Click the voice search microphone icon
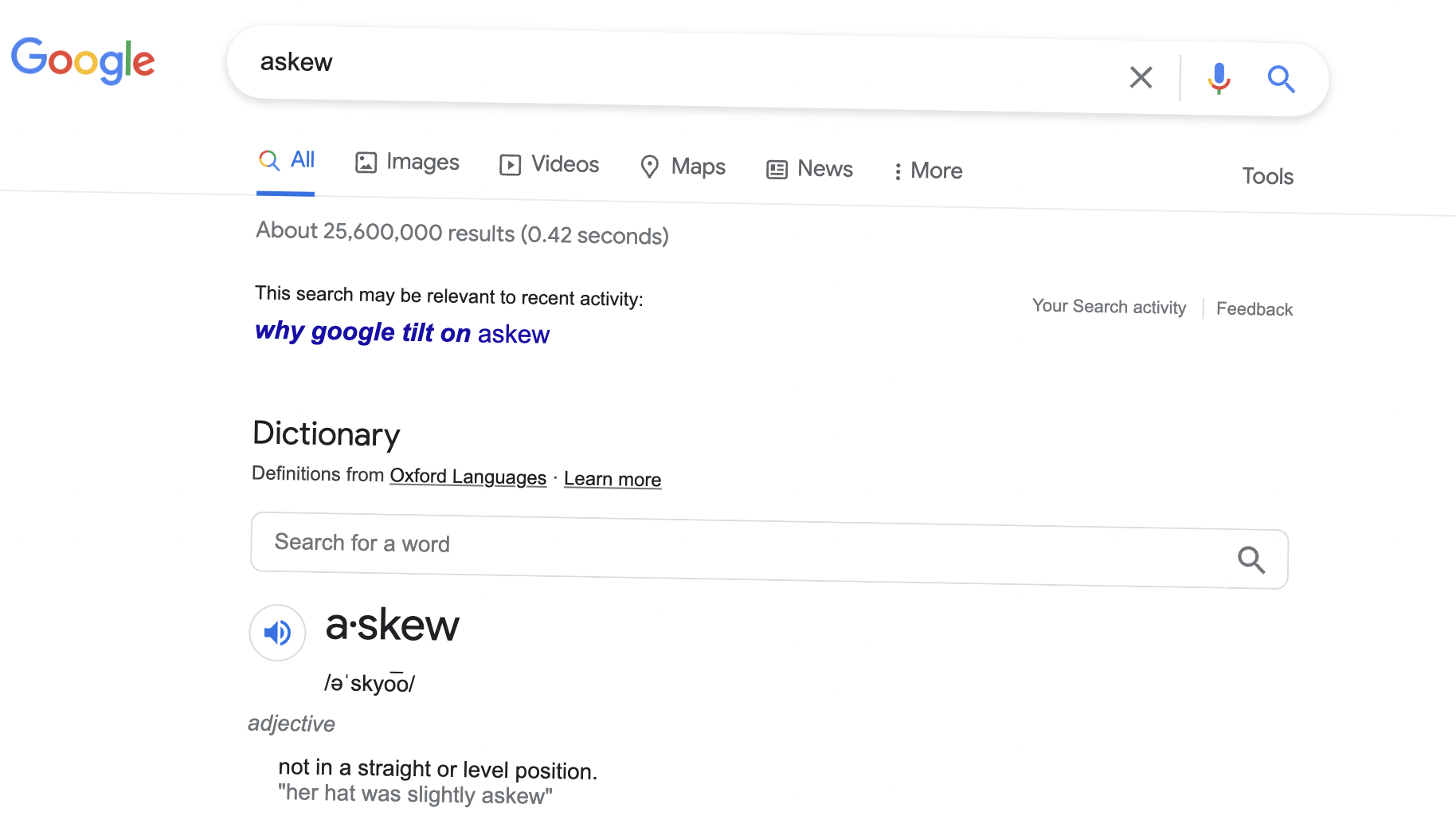 coord(1218,77)
